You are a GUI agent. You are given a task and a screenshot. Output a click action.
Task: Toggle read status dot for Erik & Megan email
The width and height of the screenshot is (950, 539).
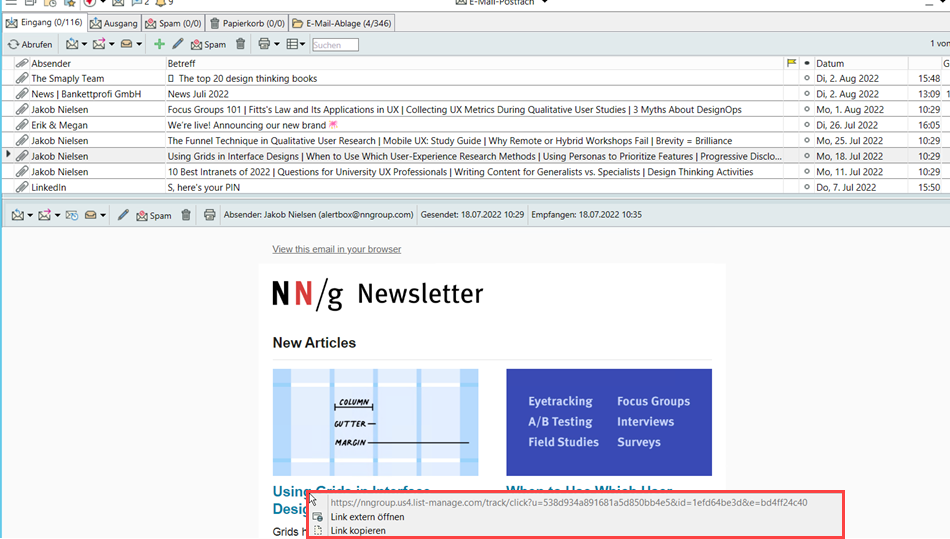[806, 125]
